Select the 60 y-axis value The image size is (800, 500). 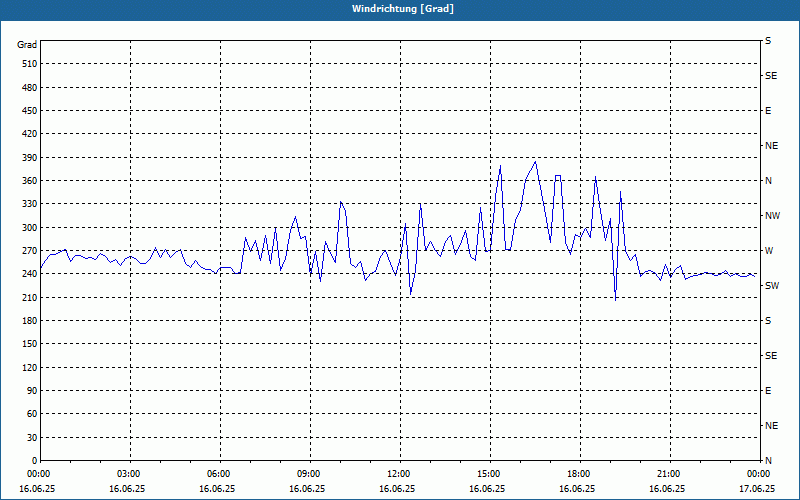click(x=31, y=414)
